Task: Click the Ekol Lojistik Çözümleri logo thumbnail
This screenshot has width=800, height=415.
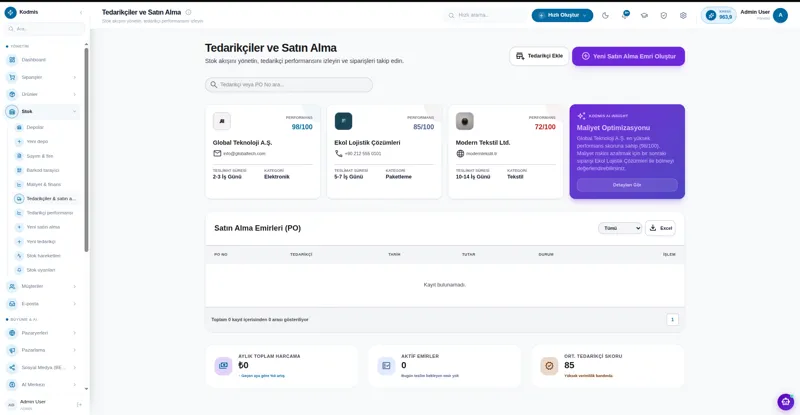Action: pos(343,121)
